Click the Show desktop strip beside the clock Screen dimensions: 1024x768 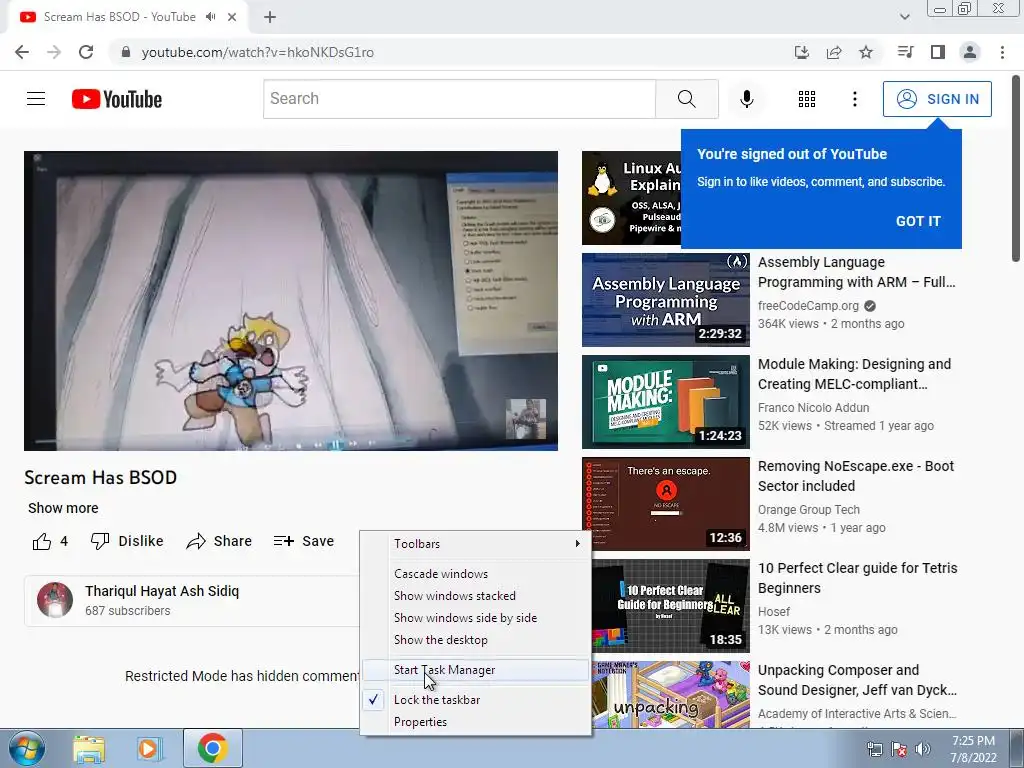point(1018,748)
